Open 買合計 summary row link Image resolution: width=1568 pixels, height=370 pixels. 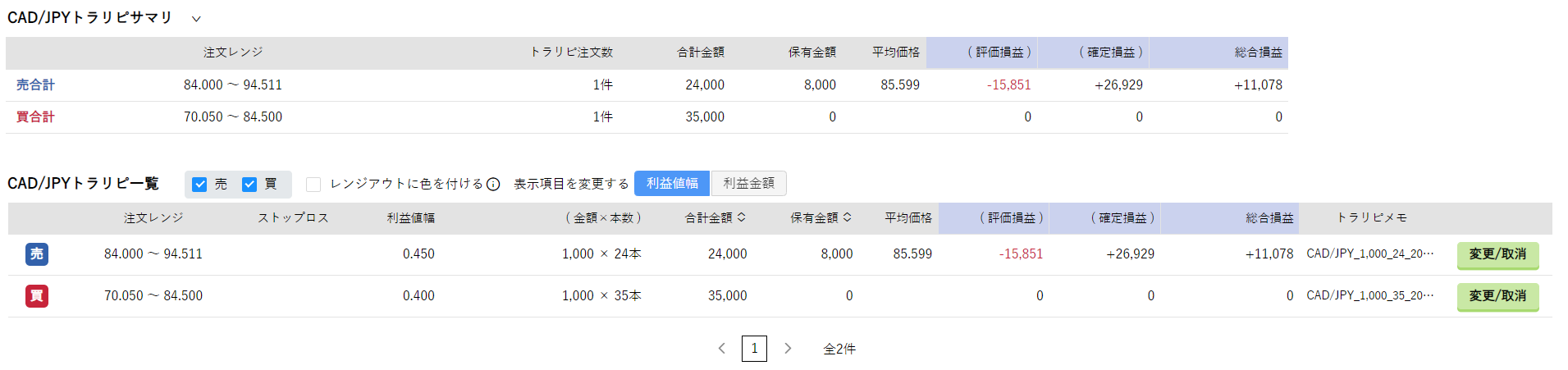(35, 117)
